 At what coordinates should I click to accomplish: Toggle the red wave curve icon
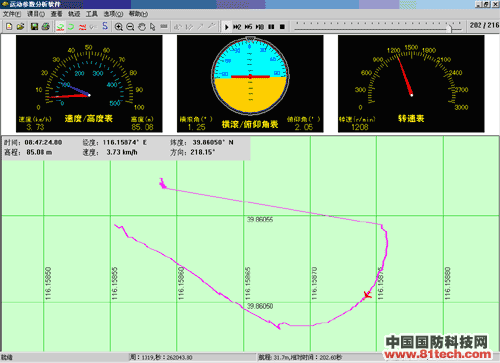point(82,27)
